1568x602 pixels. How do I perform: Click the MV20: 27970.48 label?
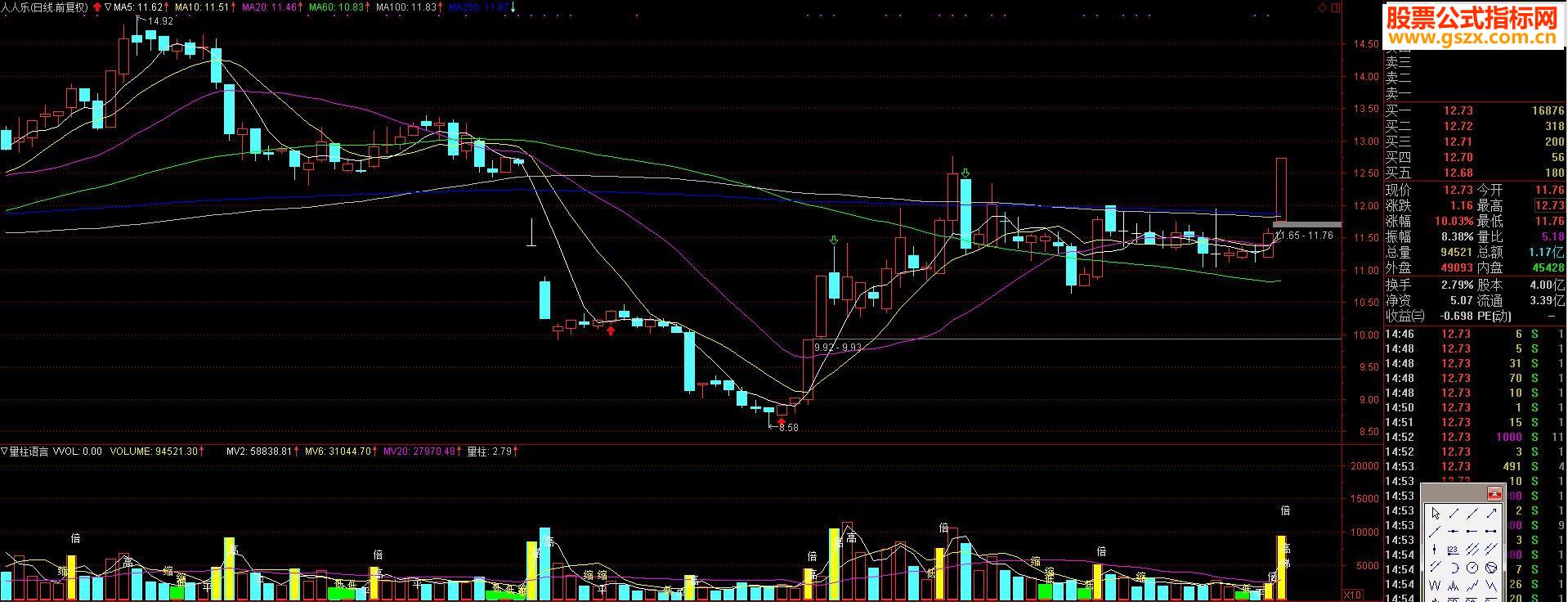tap(419, 451)
